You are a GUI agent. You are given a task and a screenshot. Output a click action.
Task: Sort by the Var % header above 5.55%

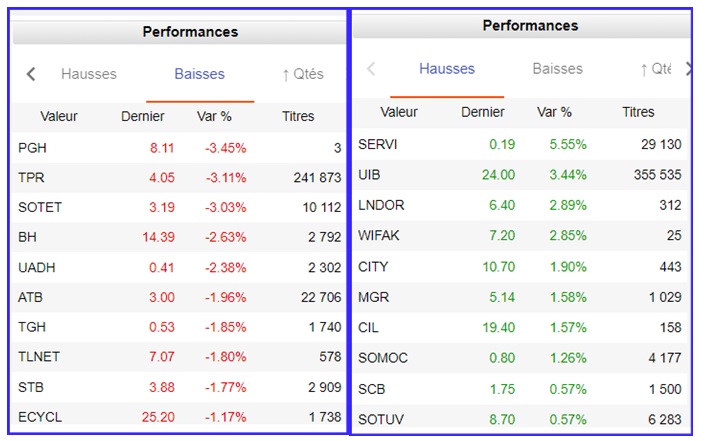pyautogui.click(x=554, y=112)
